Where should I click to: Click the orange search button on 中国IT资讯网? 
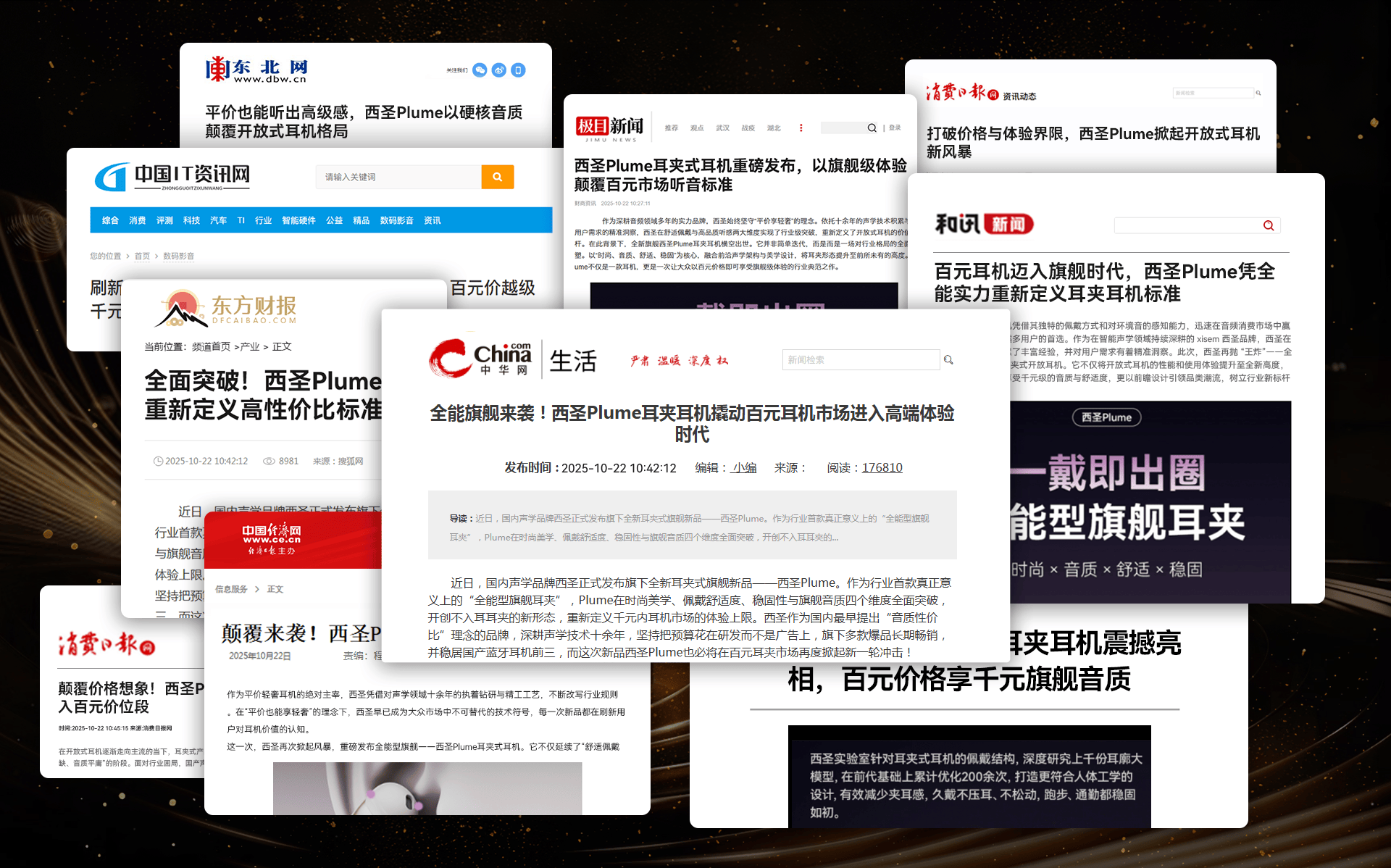coord(497,176)
